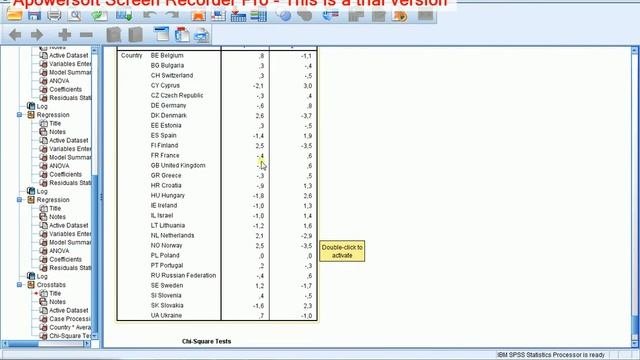Image resolution: width=640 pixels, height=360 pixels.
Task: Insert a new heading
Action: click(162, 35)
